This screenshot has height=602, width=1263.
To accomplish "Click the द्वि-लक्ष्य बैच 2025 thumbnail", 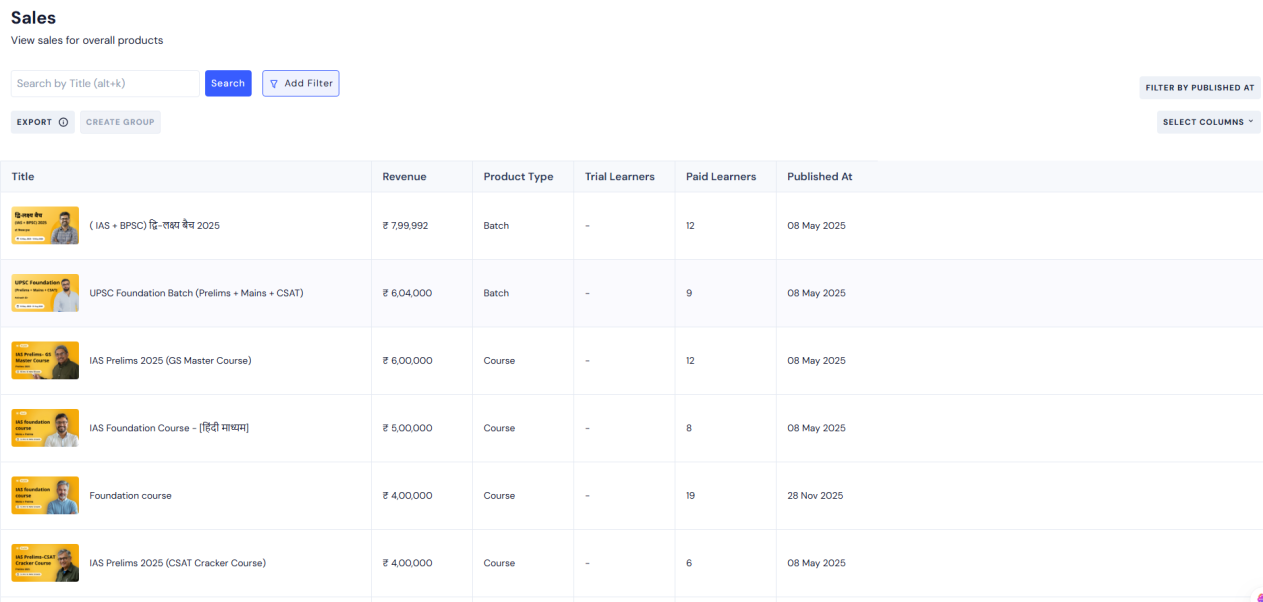I will 45,226.
